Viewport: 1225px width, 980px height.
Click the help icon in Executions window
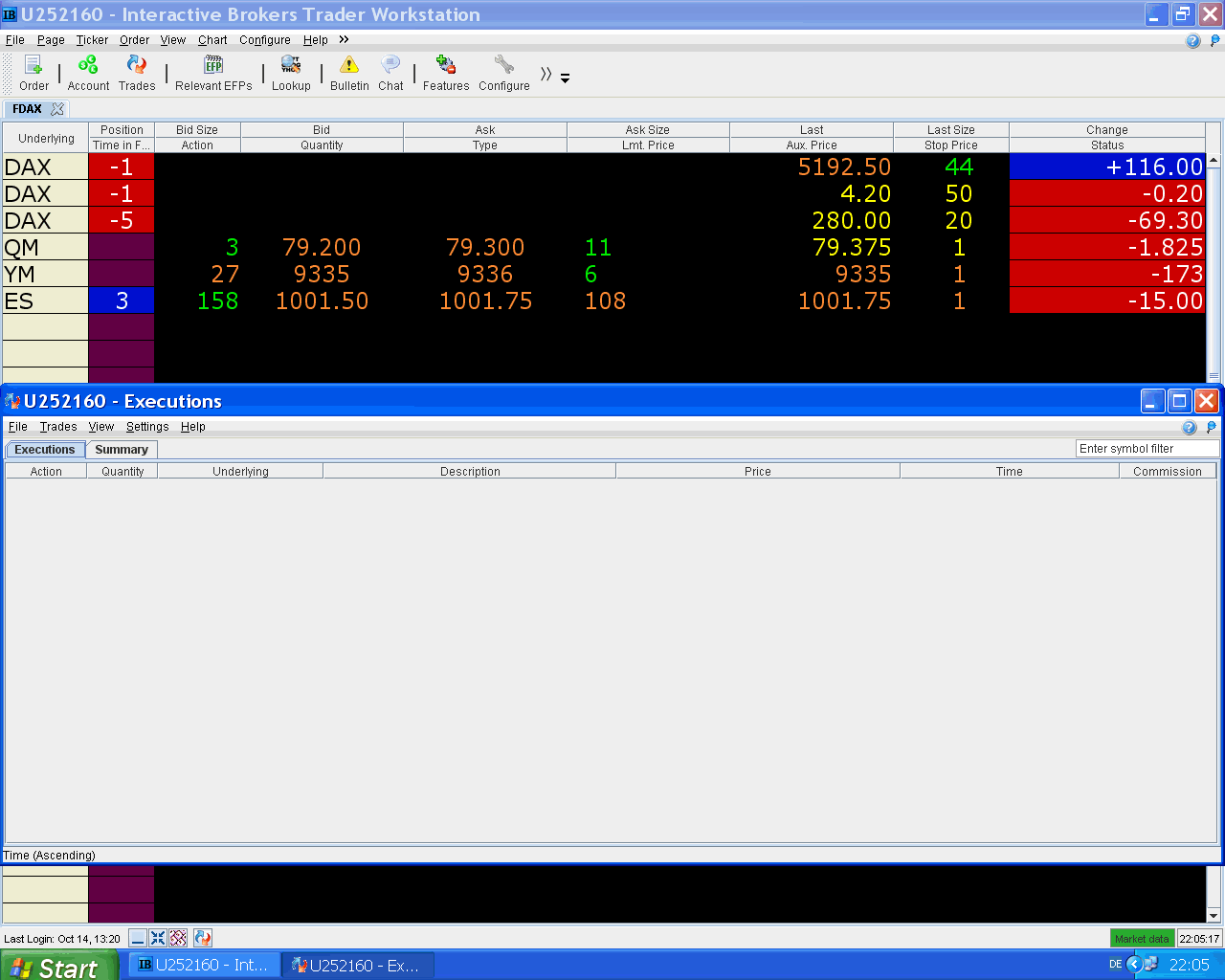(1190, 428)
